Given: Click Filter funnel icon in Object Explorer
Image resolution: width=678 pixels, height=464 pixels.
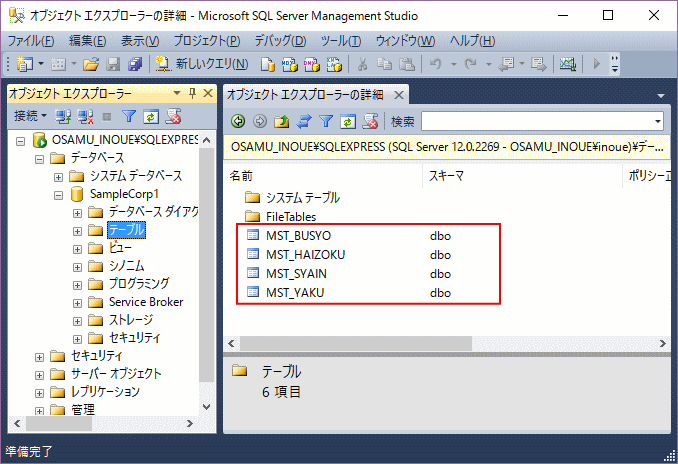Looking at the screenshot, I should coord(129,116).
